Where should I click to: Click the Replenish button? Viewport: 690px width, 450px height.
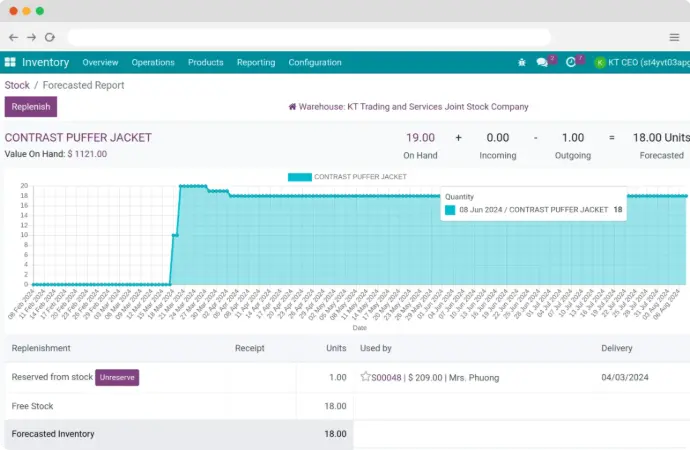tap(31, 107)
